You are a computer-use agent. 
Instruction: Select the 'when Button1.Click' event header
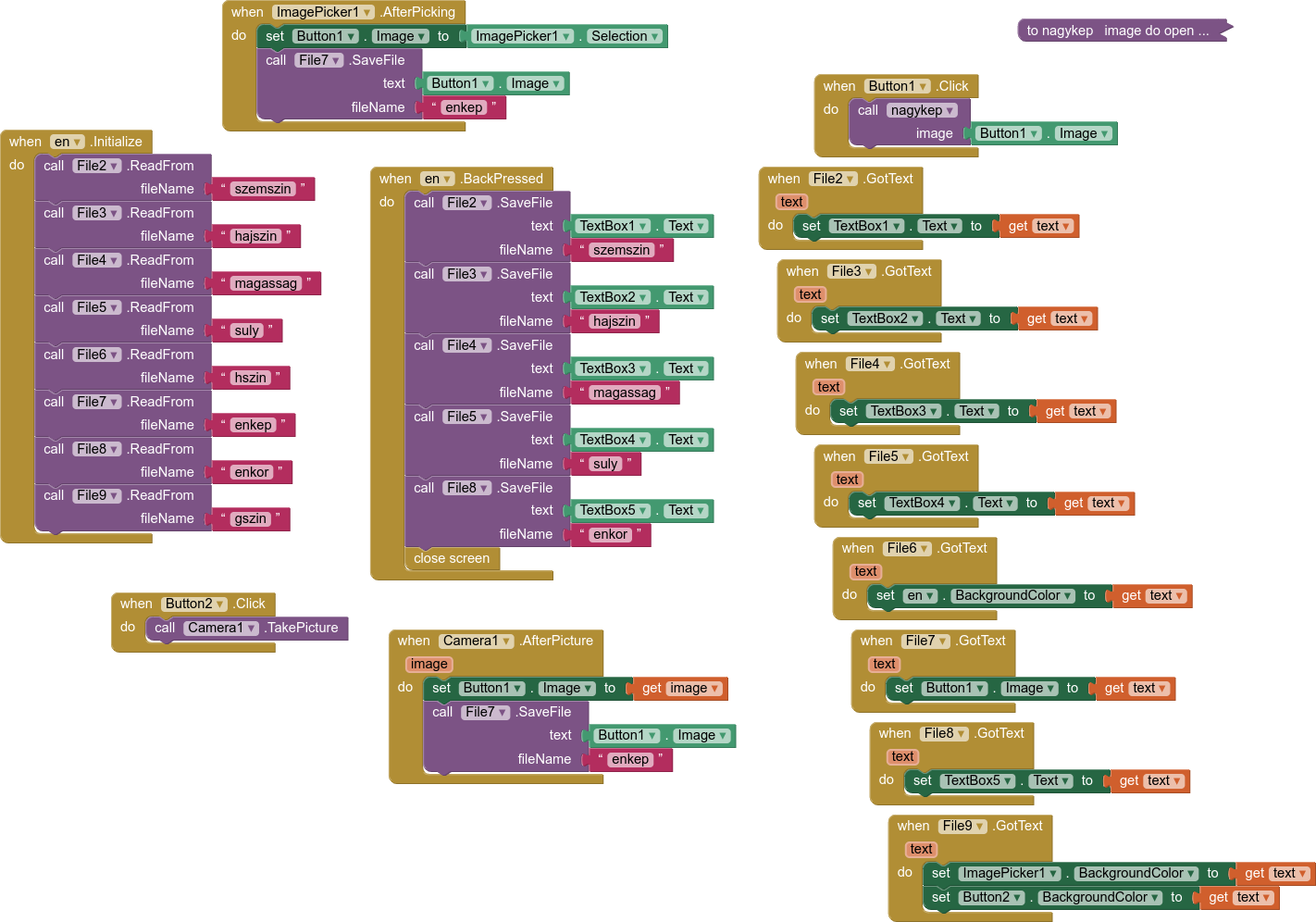click(896, 86)
